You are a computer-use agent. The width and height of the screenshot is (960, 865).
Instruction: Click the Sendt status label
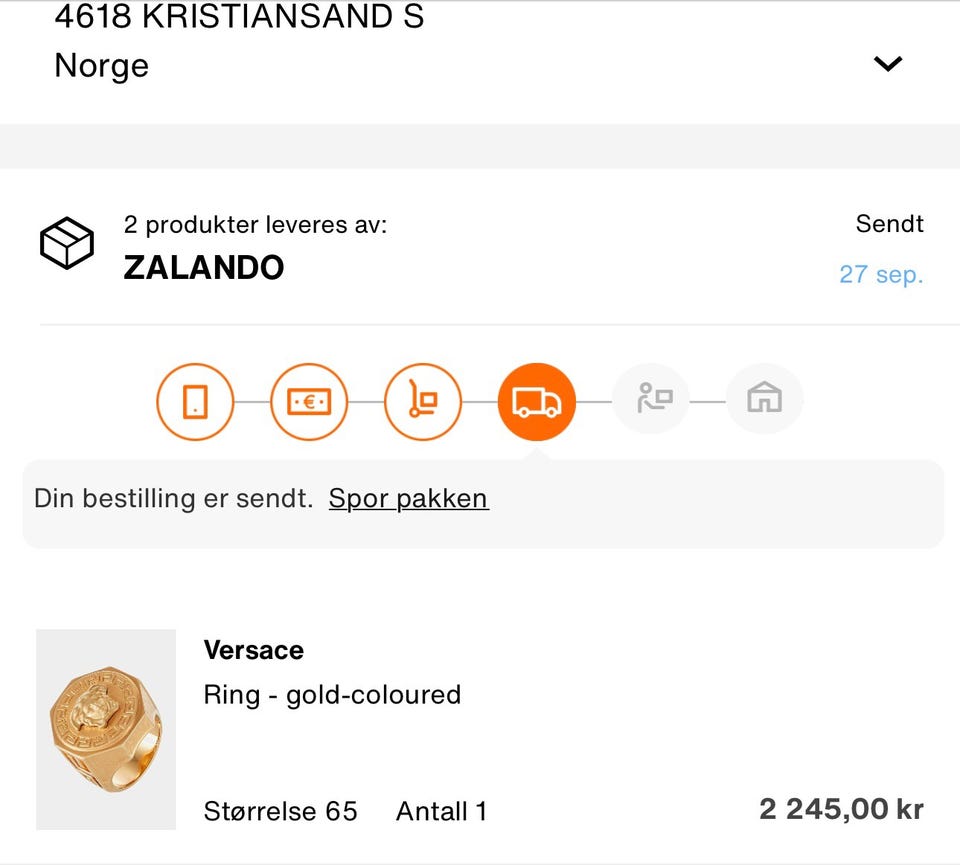pos(889,224)
